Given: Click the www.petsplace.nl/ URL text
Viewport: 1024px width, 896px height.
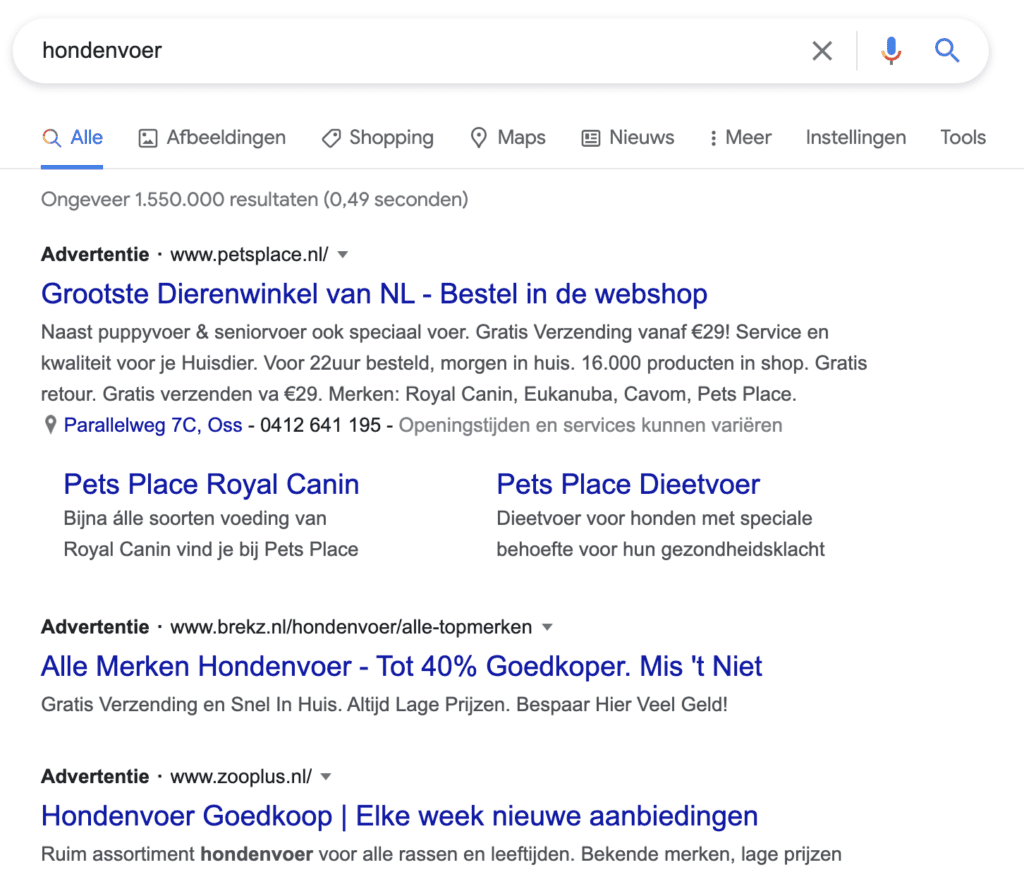Looking at the screenshot, I should 249,255.
